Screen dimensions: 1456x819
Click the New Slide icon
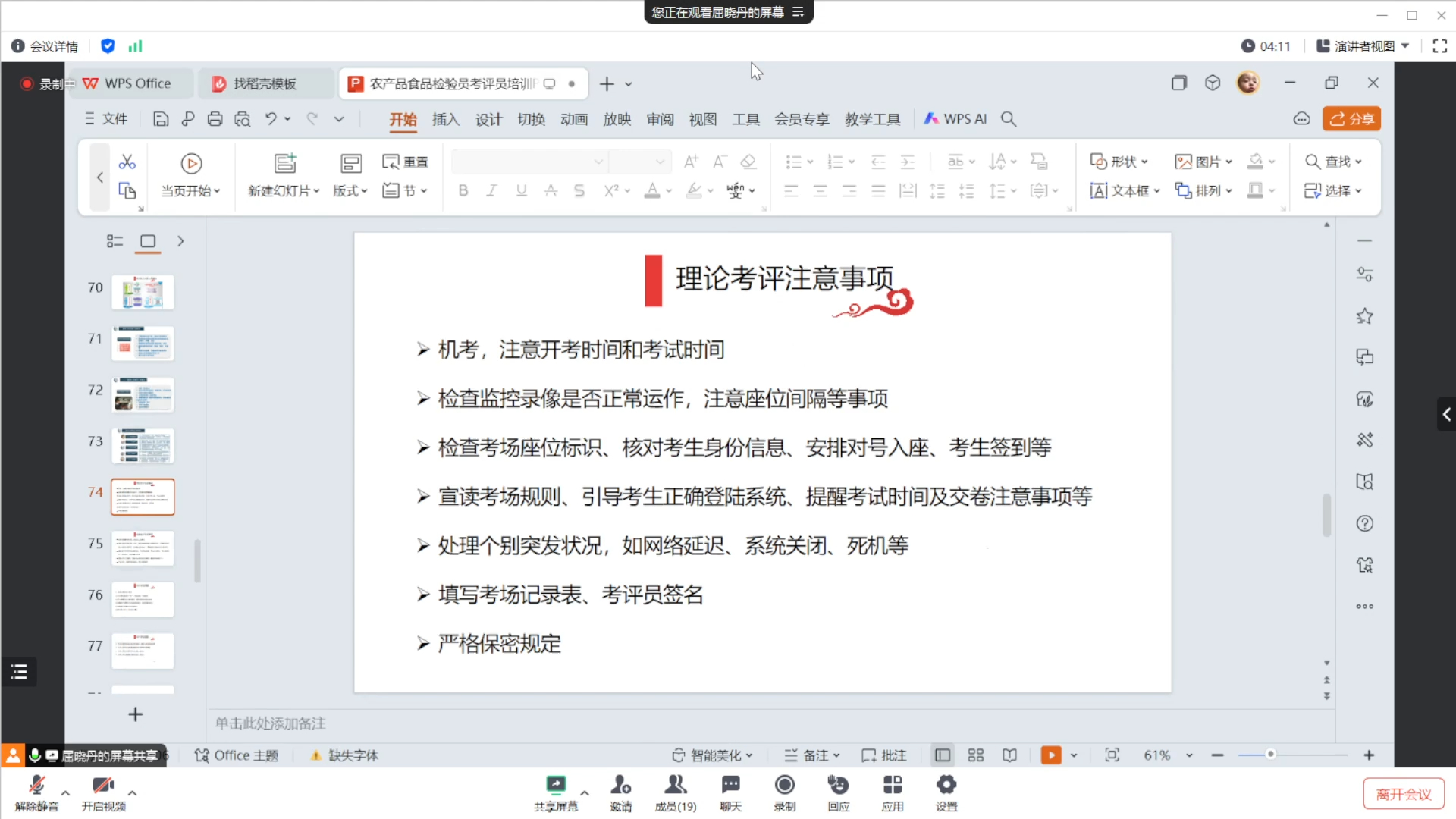coord(284,163)
